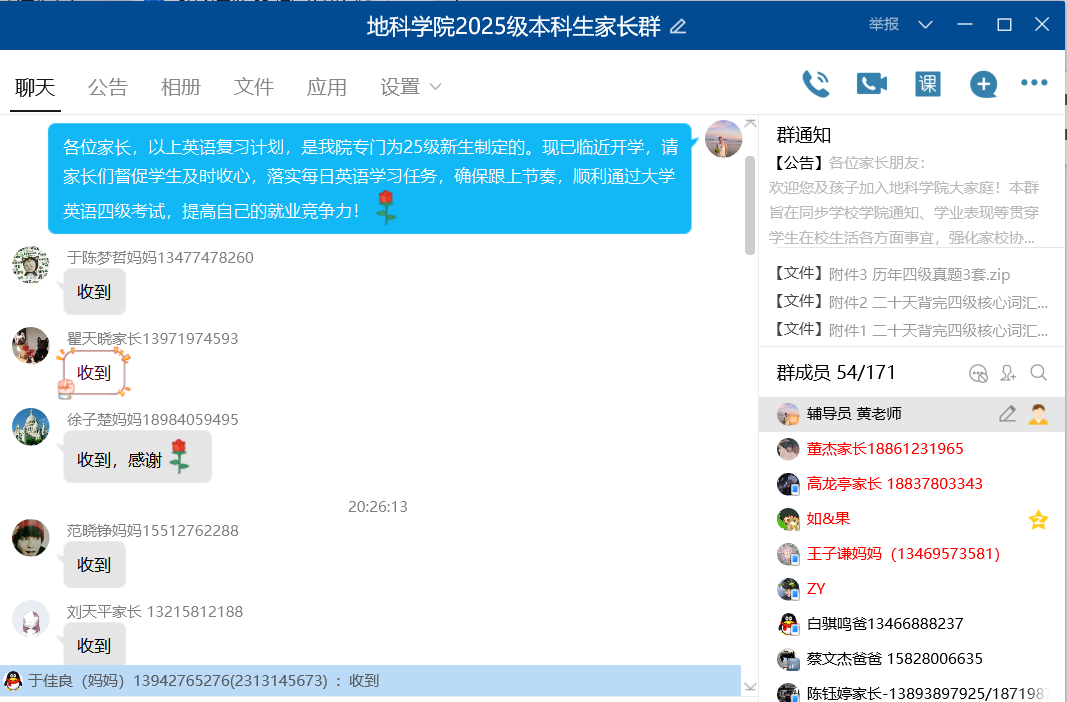This screenshot has height=702, width=1067.
Task: Search group members with magnifier icon
Action: click(x=1038, y=373)
